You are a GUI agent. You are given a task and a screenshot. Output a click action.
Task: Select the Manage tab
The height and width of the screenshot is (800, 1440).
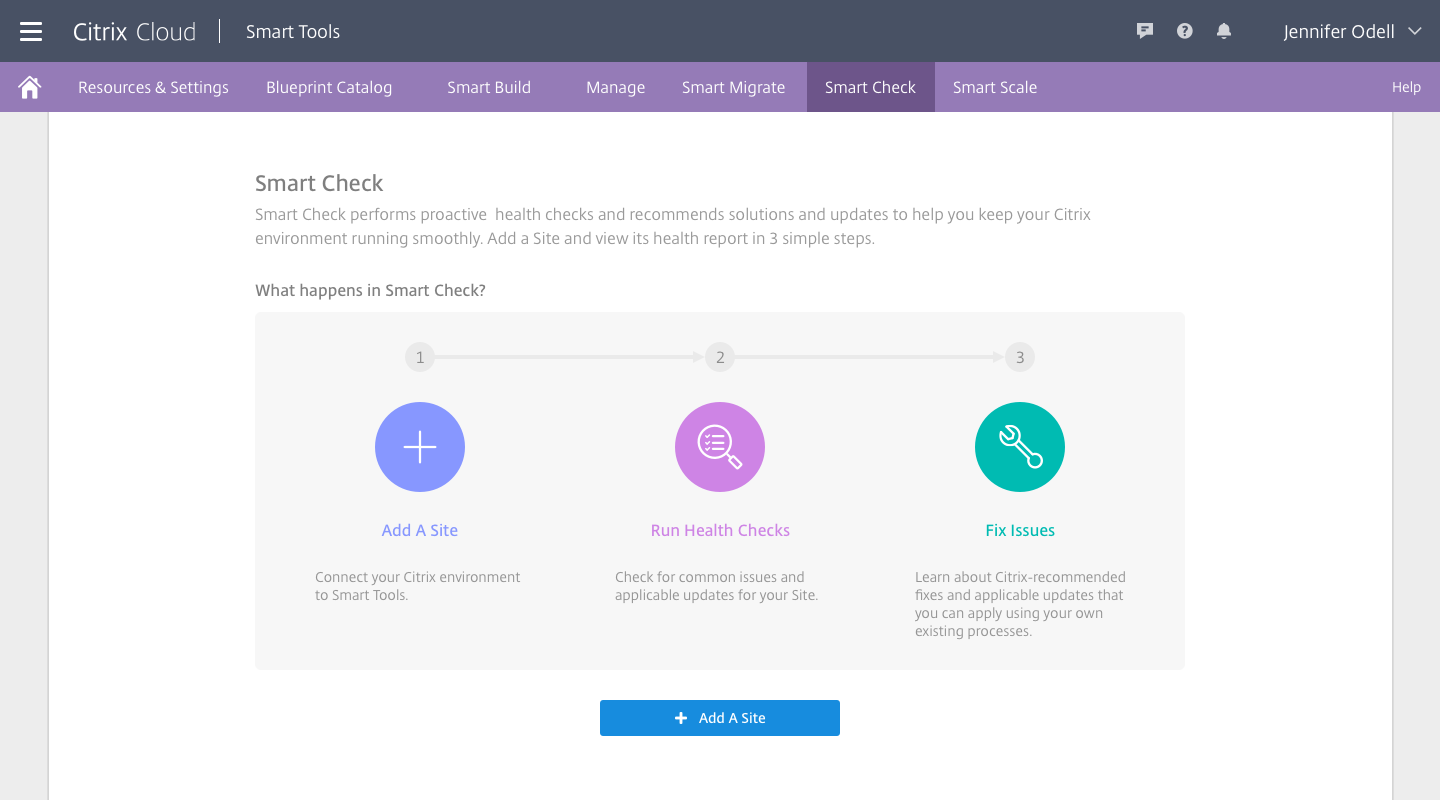point(615,87)
